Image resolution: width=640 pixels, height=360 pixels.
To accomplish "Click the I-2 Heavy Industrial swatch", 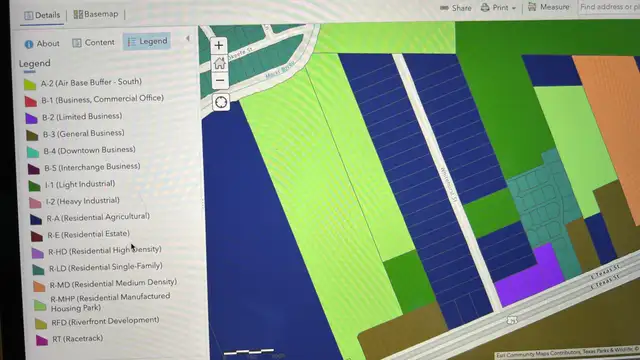I will coord(35,203).
